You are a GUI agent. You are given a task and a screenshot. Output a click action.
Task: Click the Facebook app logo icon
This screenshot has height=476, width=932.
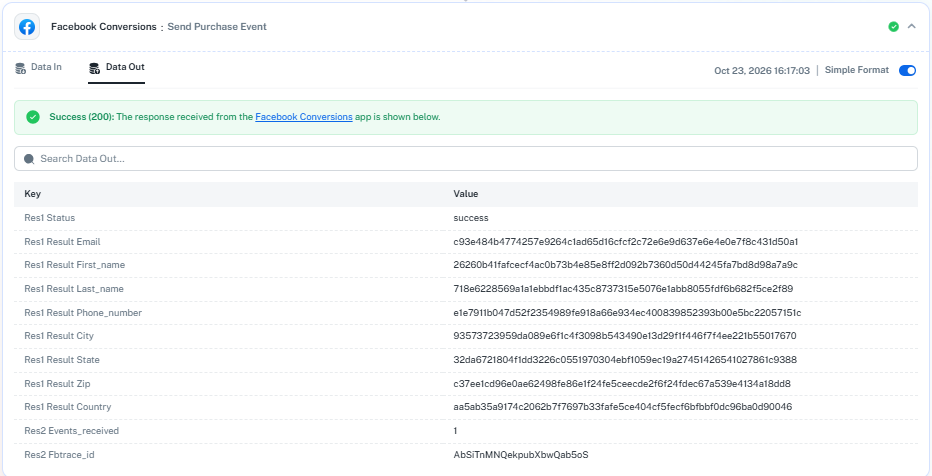pos(27,27)
